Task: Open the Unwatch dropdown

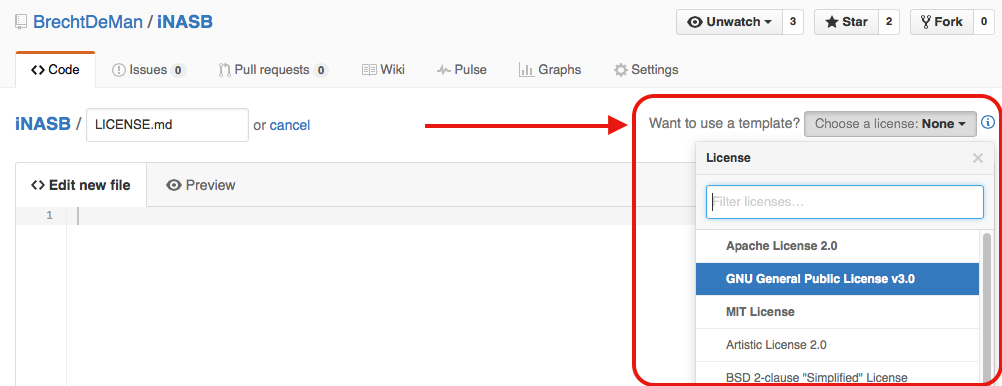Action: pos(728,22)
